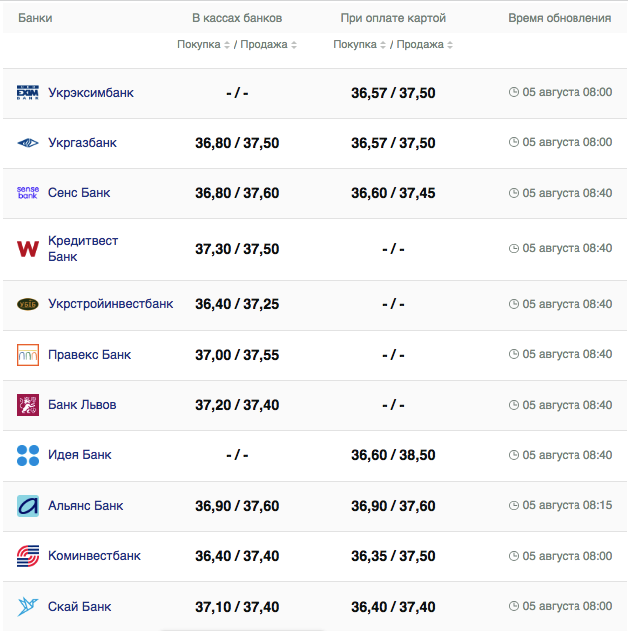Click the orange Правекс Банк logo
The image size is (628, 631).
pyautogui.click(x=28, y=355)
